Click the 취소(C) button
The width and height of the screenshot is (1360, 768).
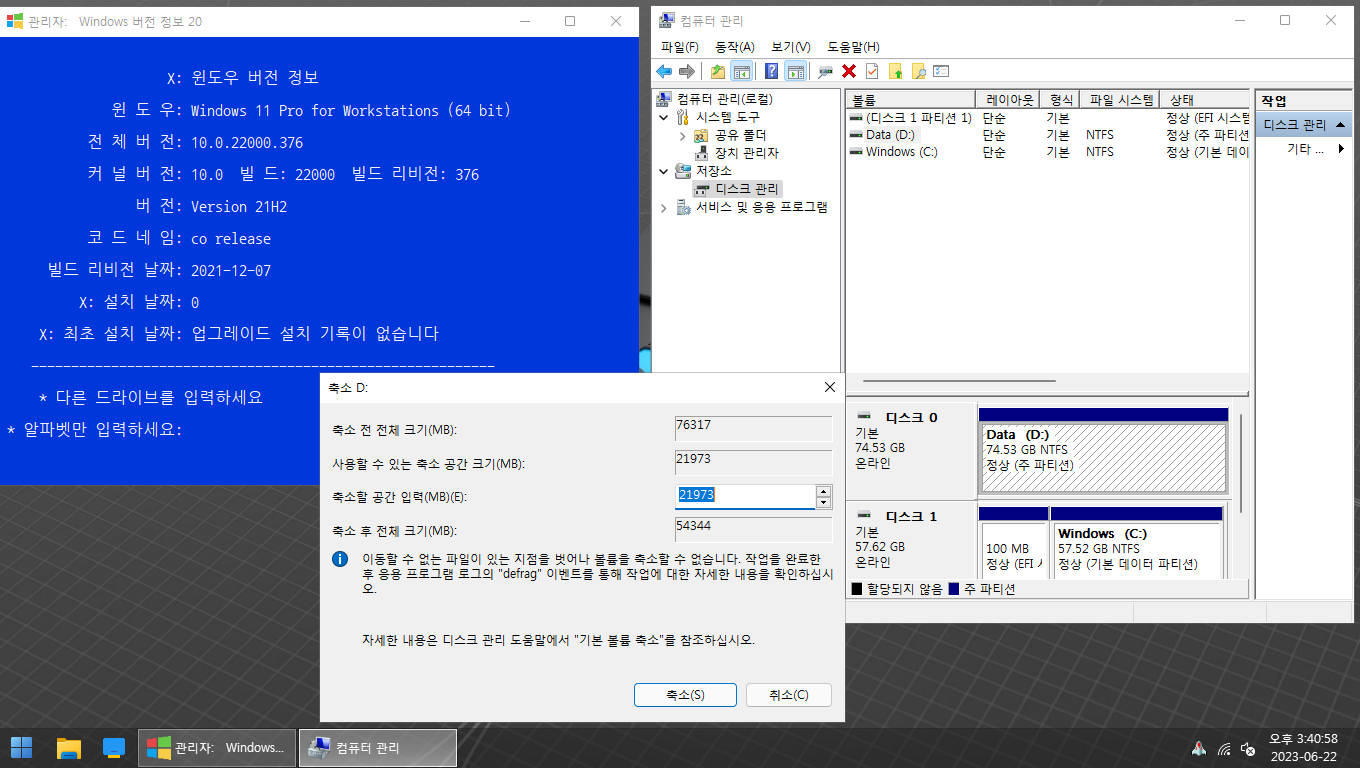(789, 695)
